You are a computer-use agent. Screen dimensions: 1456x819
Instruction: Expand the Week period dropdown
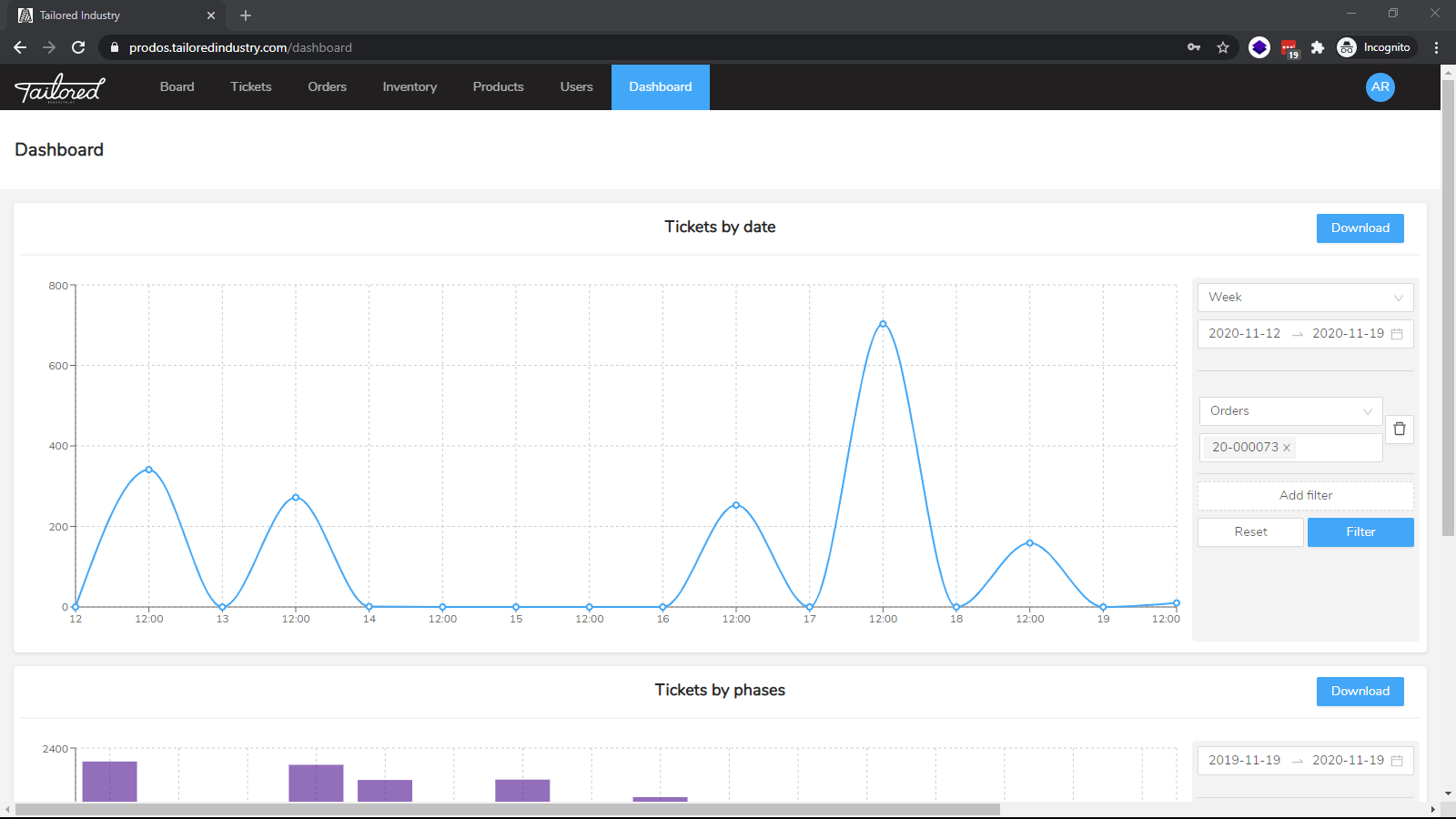1306,298
